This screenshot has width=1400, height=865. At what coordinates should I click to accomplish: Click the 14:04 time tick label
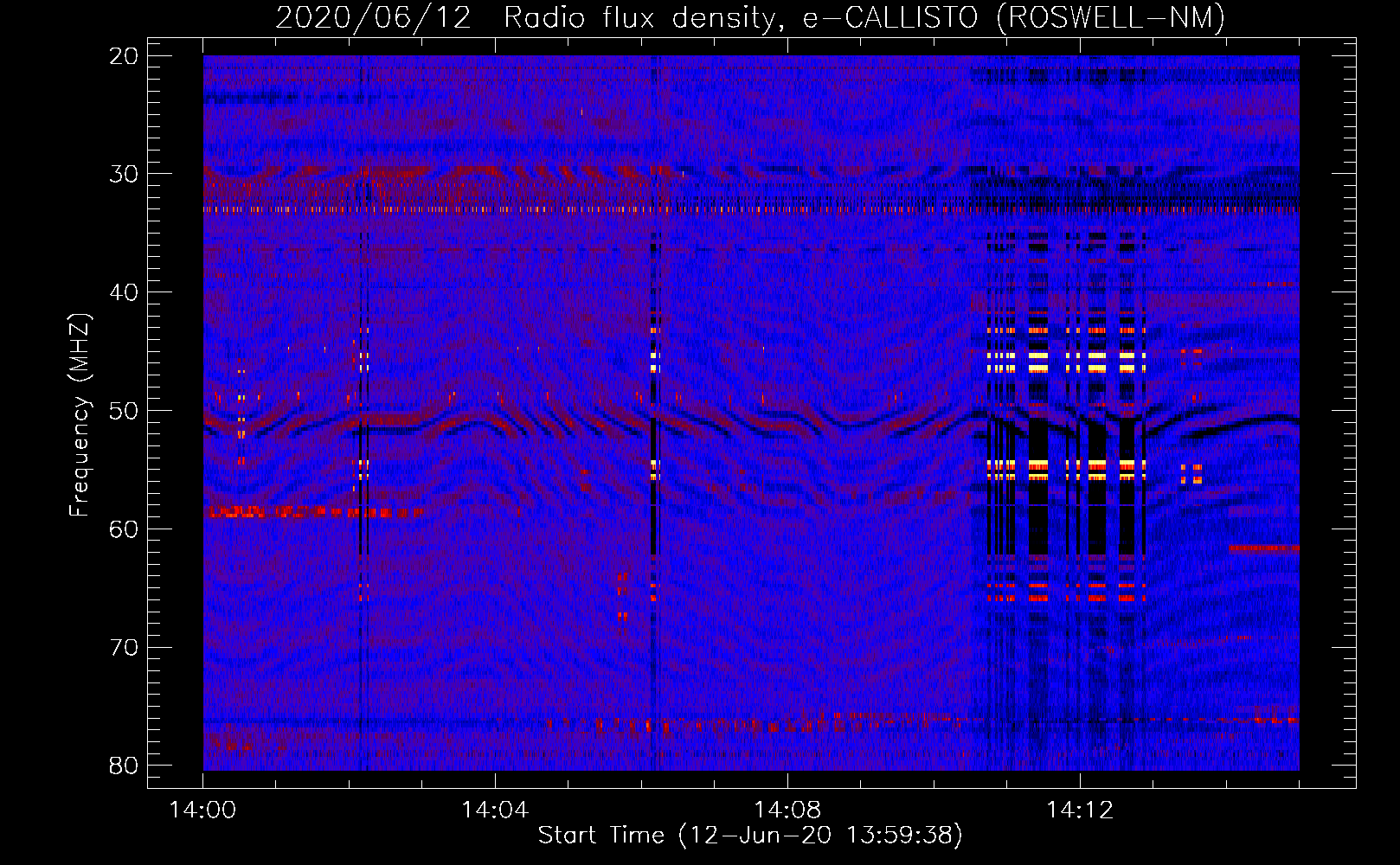click(495, 811)
